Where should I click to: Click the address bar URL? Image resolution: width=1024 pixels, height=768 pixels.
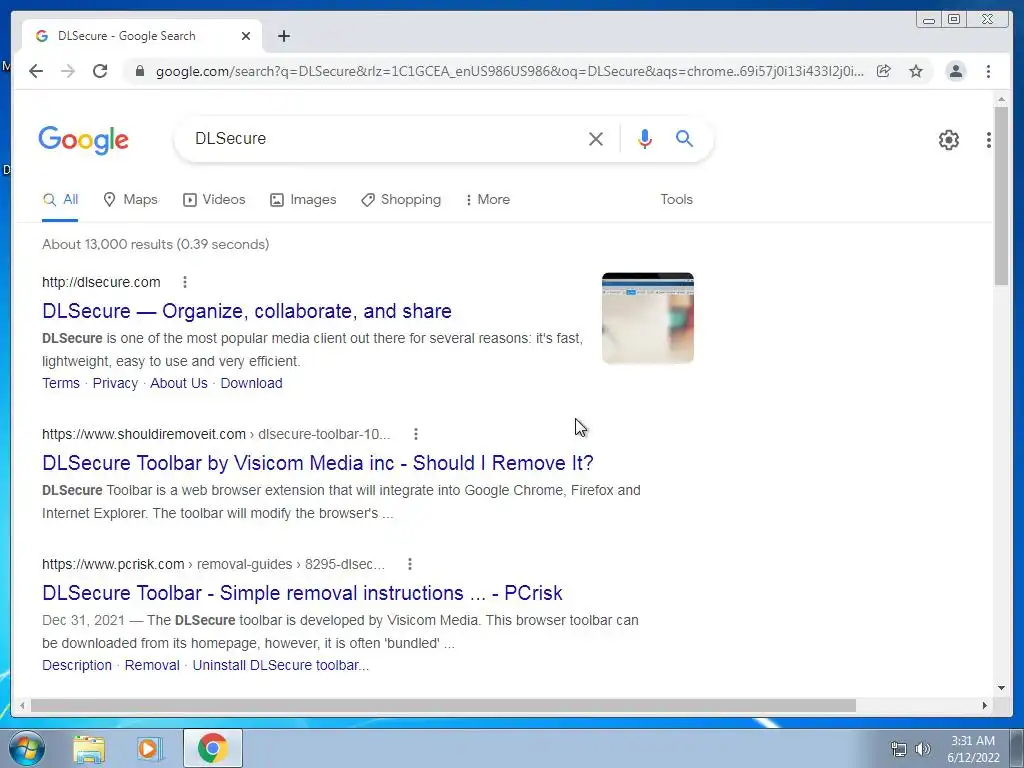coord(509,71)
